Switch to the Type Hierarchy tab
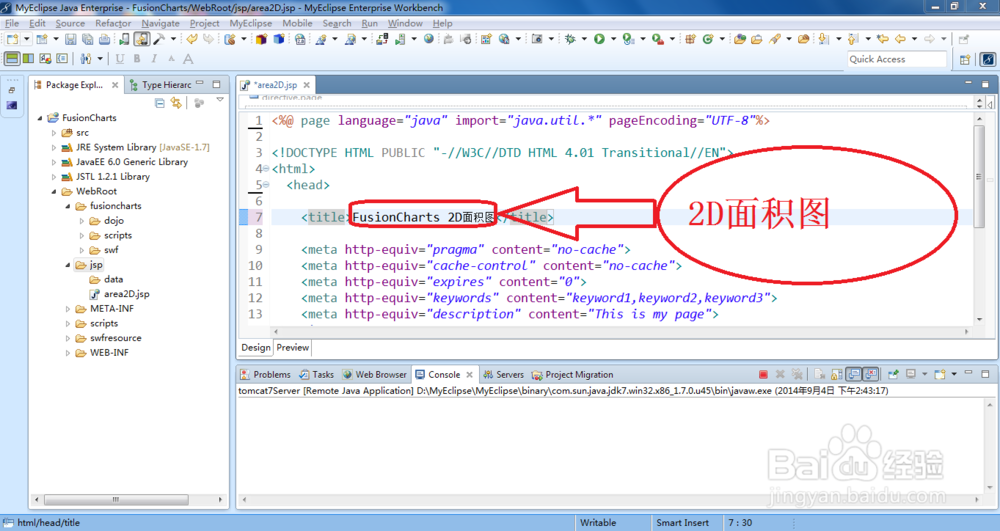 [x=161, y=85]
